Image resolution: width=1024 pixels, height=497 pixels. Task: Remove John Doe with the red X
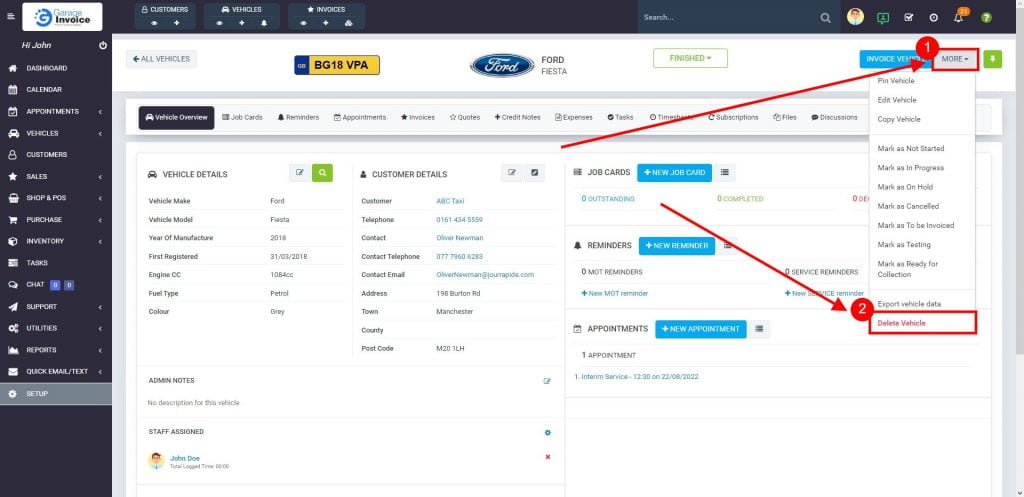(547, 457)
